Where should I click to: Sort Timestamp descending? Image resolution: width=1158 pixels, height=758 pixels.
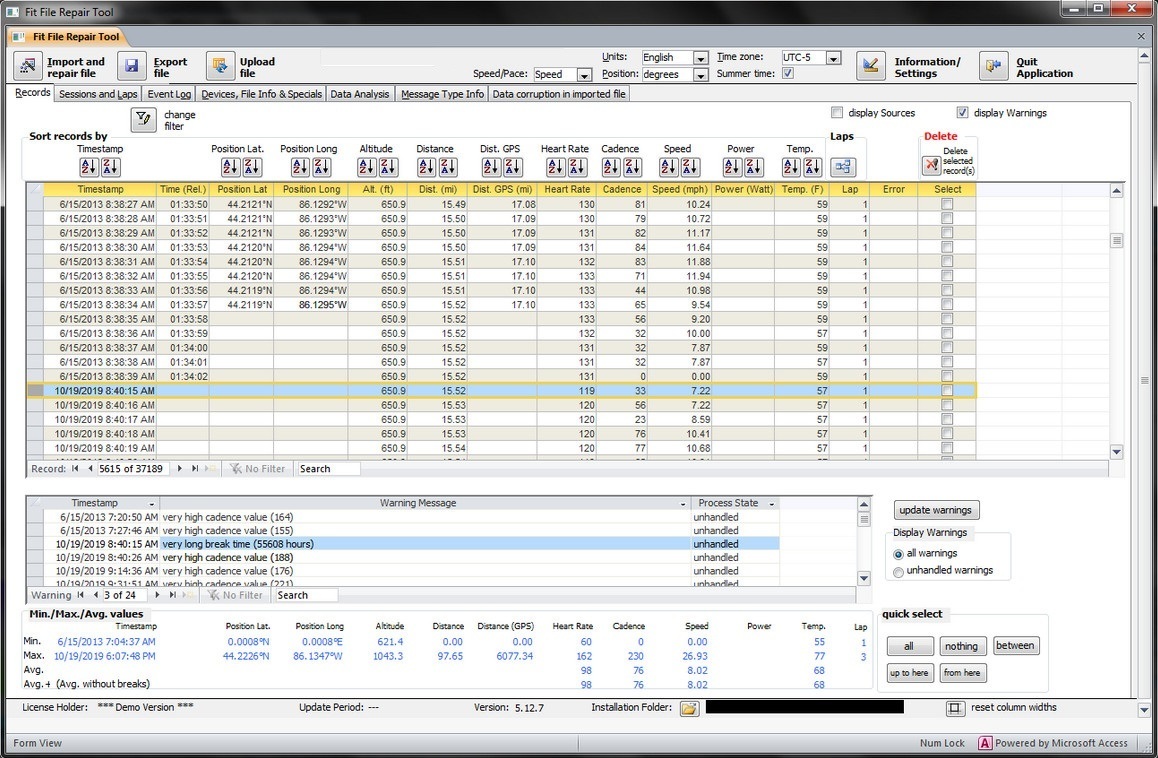pos(110,167)
